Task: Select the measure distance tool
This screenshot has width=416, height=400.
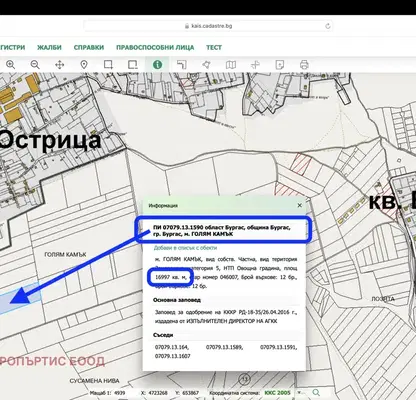Action: [x=182, y=64]
